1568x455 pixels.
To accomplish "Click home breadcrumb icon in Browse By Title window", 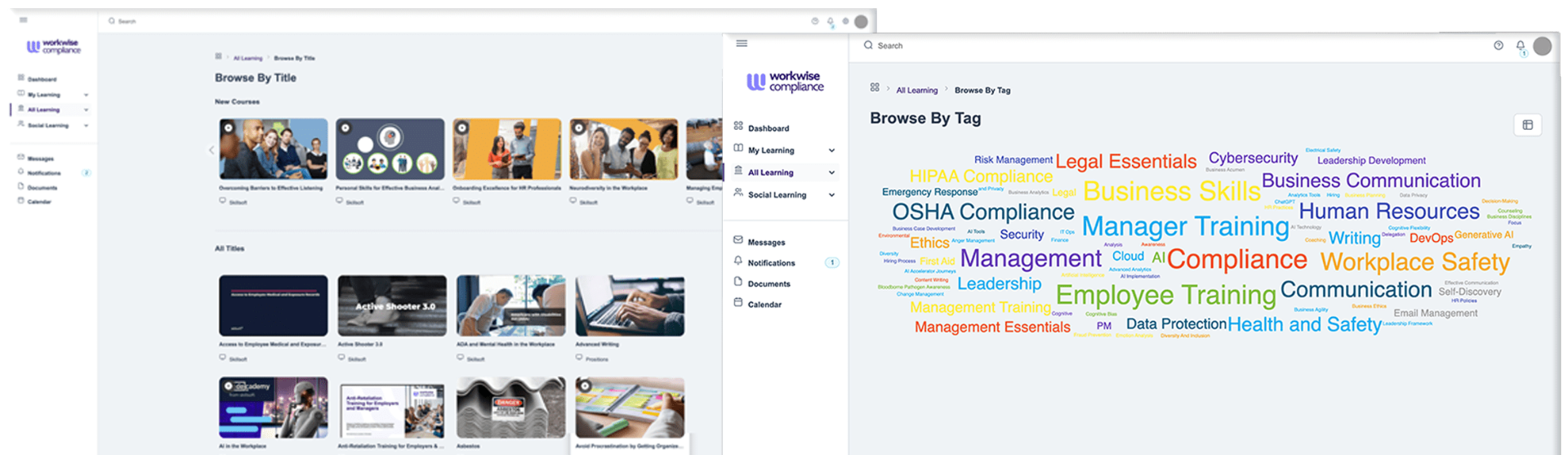I will pyautogui.click(x=218, y=56).
